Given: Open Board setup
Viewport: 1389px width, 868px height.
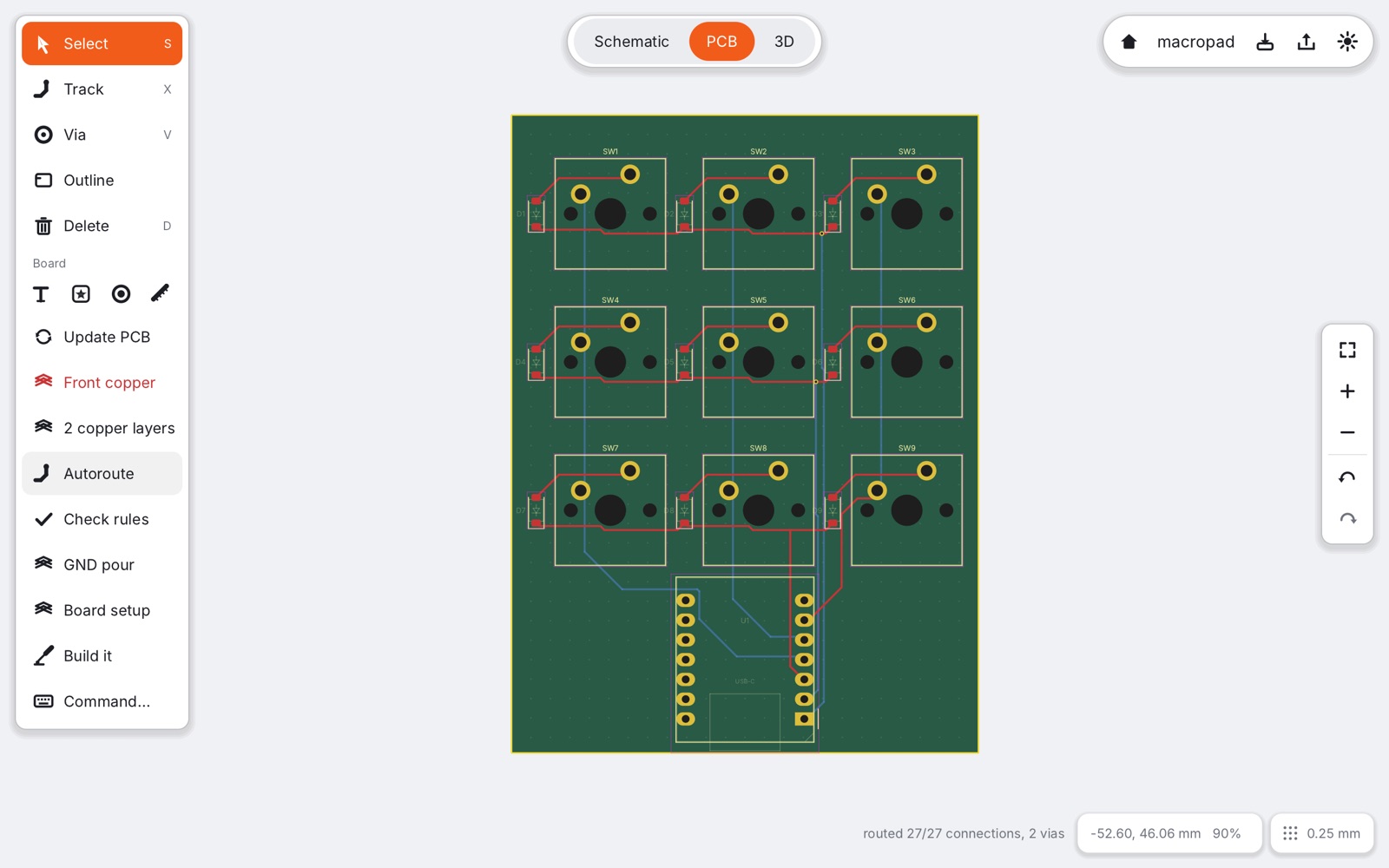Looking at the screenshot, I should (x=102, y=610).
